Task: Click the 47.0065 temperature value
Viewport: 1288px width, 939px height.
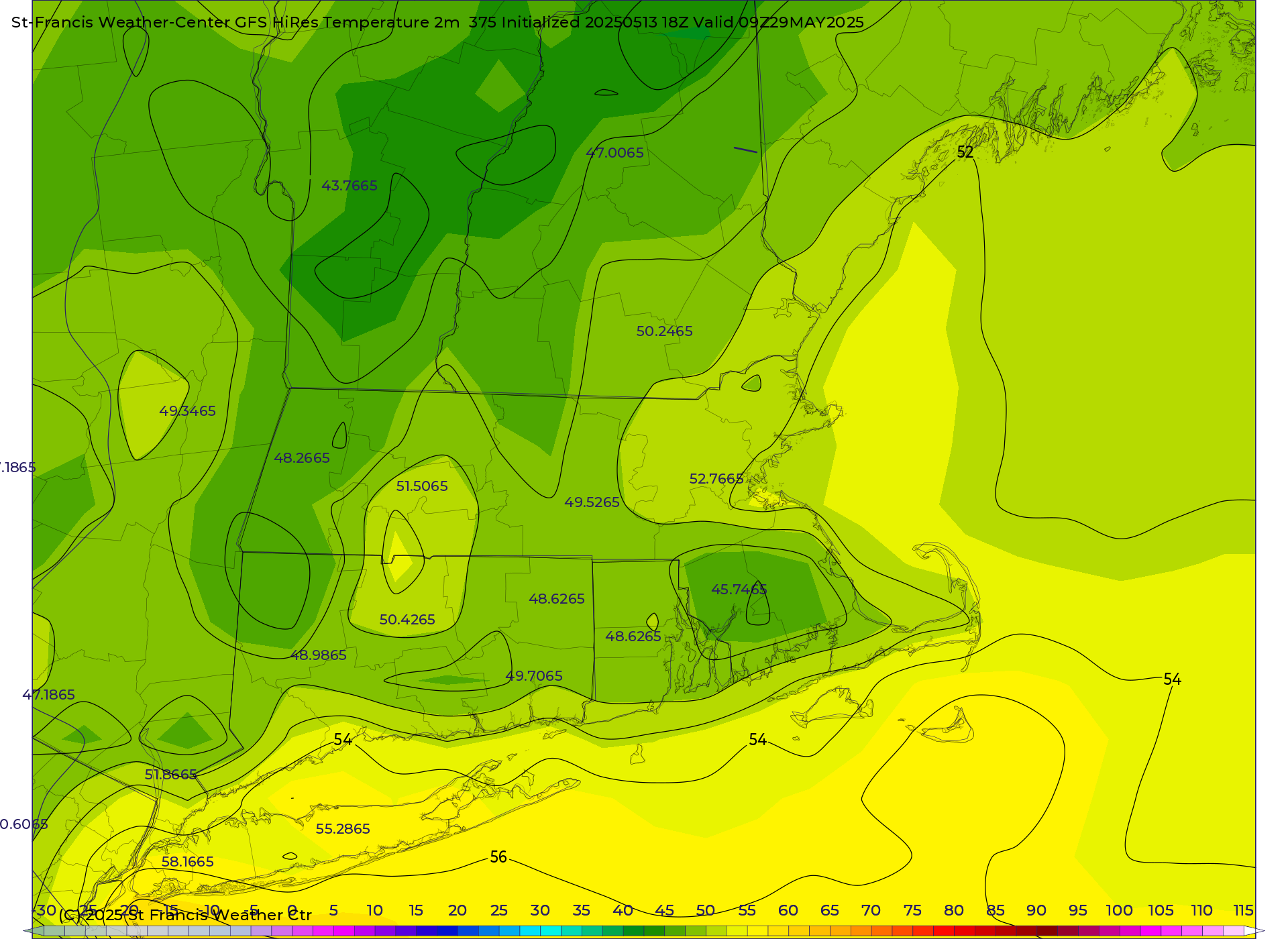Action: tap(615, 153)
